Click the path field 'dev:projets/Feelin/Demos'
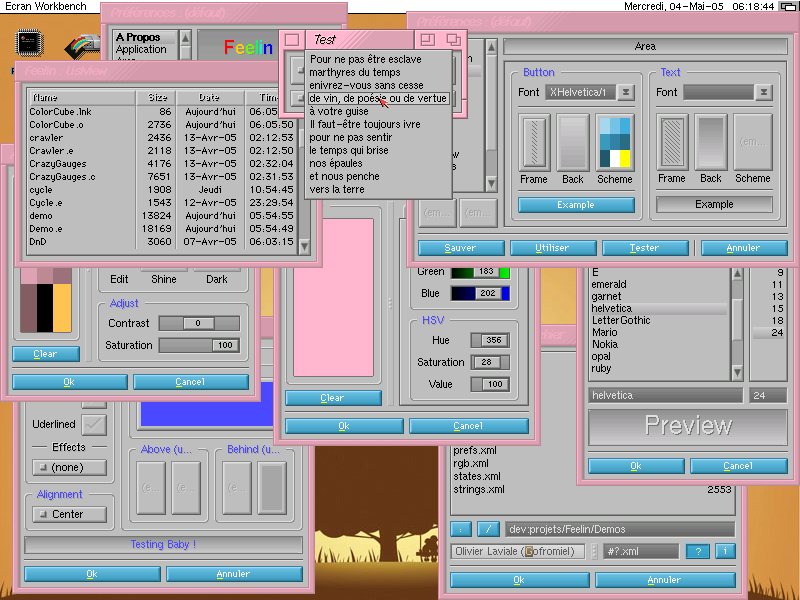This screenshot has width=800, height=600. click(619, 529)
